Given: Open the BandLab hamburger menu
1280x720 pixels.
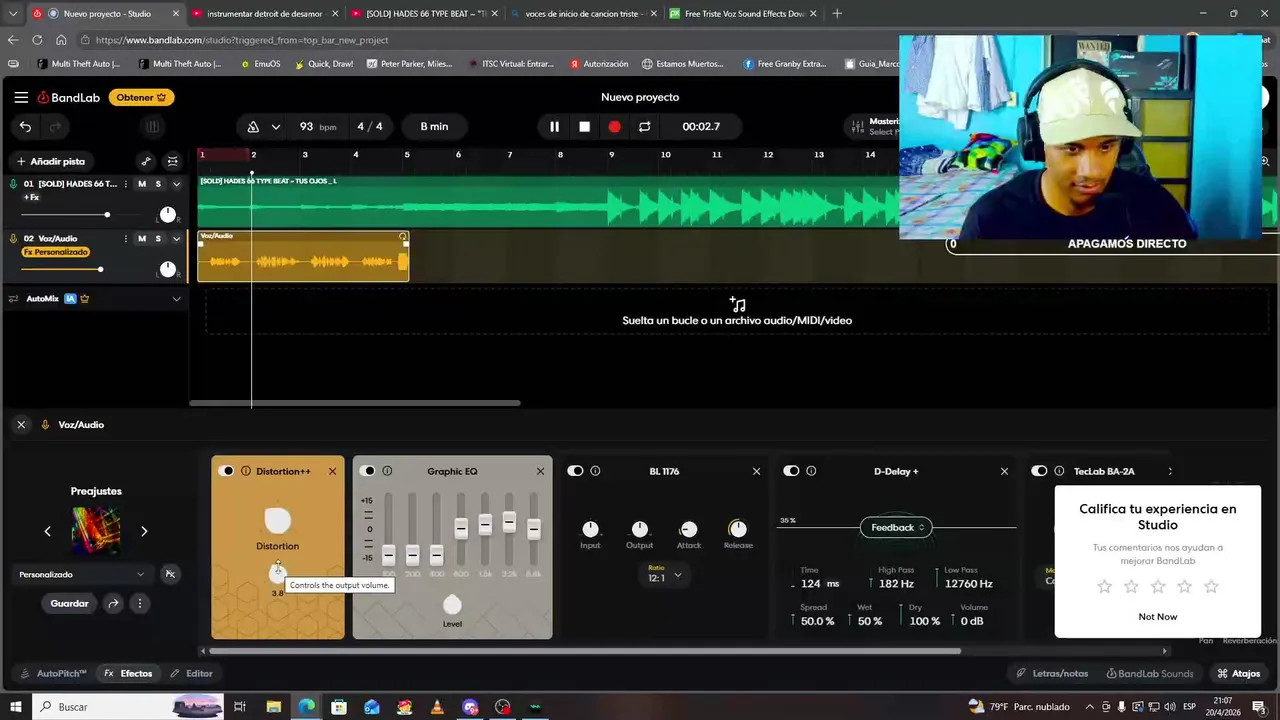Looking at the screenshot, I should pyautogui.click(x=21, y=97).
